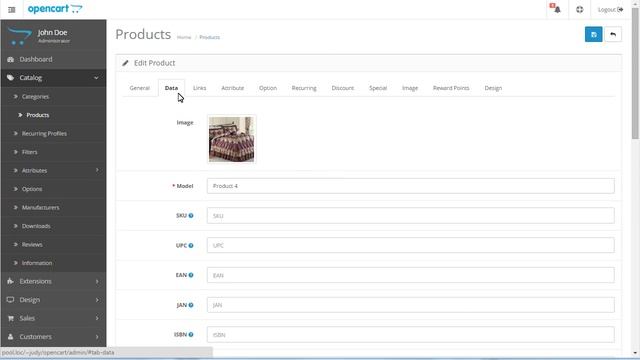Open Filters in the sidebar
640x360 pixels.
point(29,152)
